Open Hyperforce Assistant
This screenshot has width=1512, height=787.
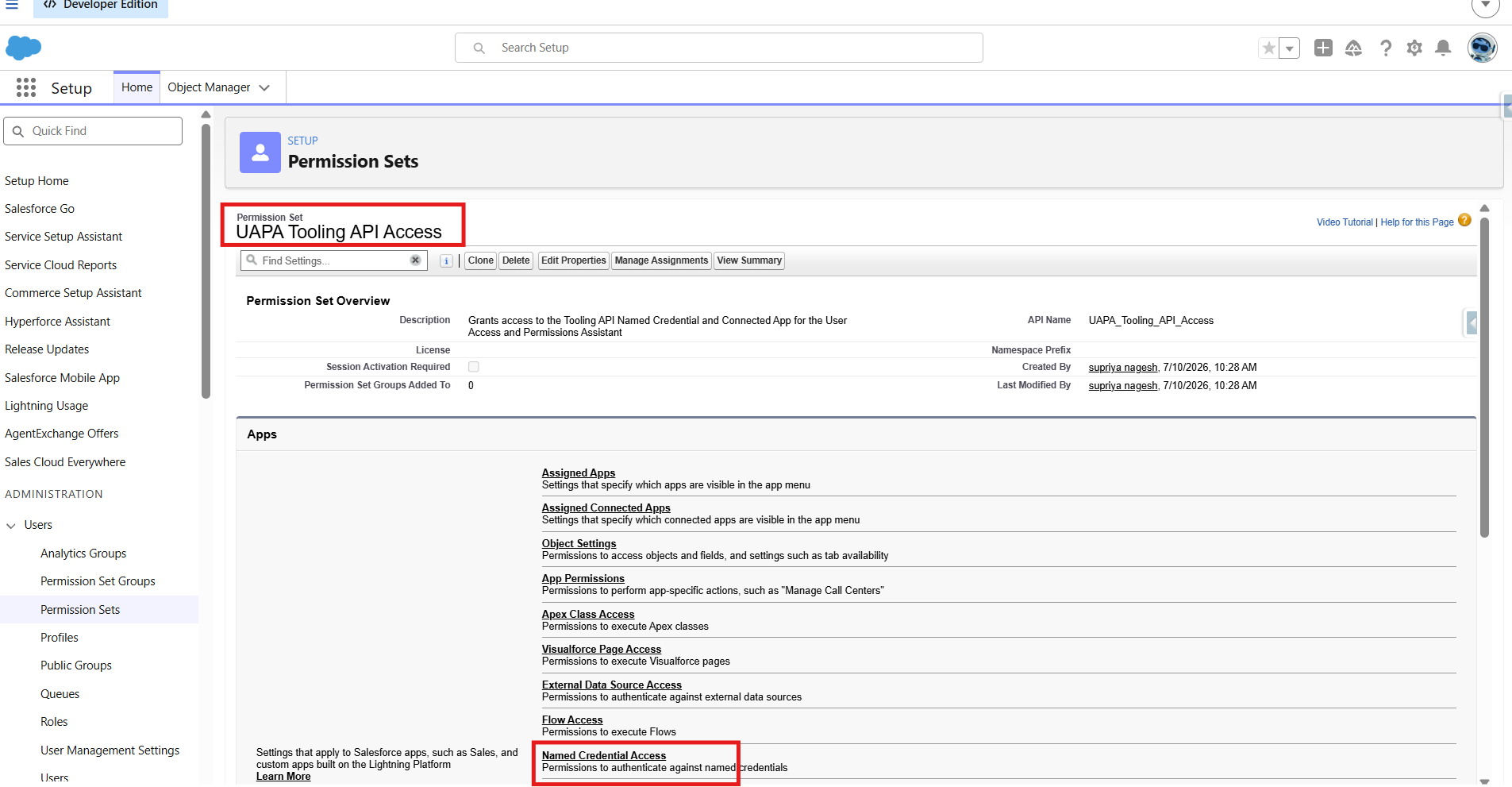(x=57, y=322)
